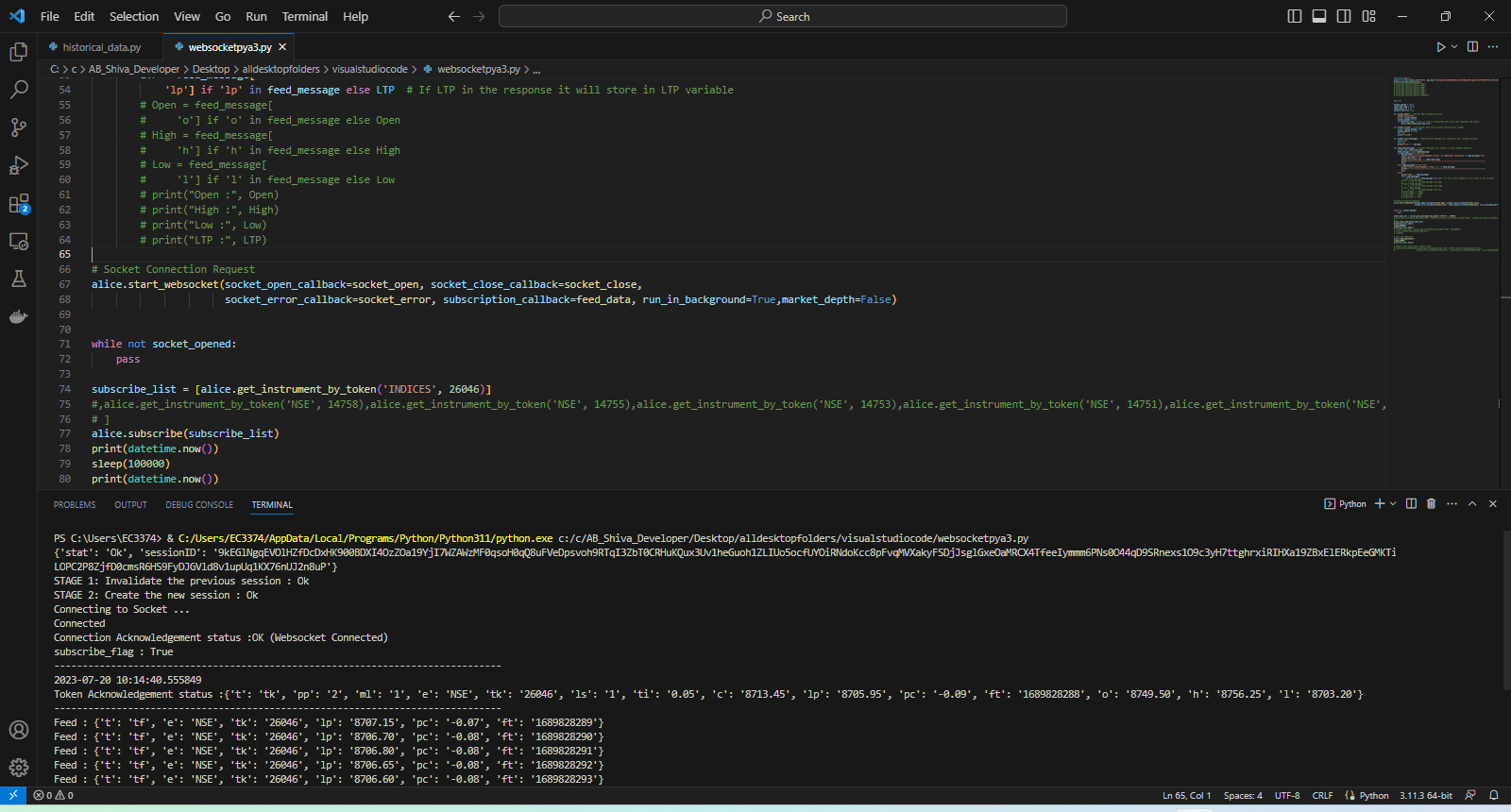Click the Search command center box
The width and height of the screenshot is (1511, 812).
[x=782, y=16]
